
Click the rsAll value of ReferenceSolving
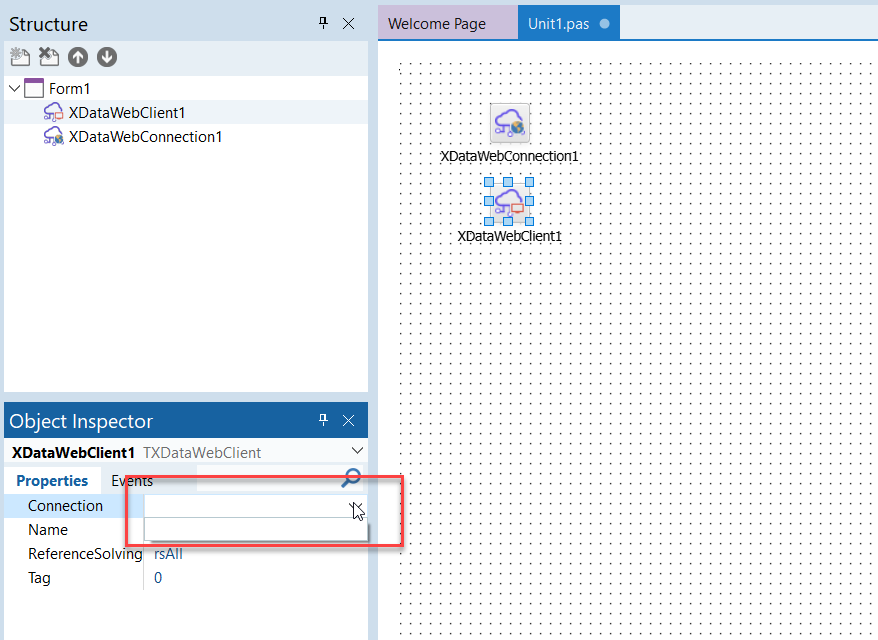(168, 554)
